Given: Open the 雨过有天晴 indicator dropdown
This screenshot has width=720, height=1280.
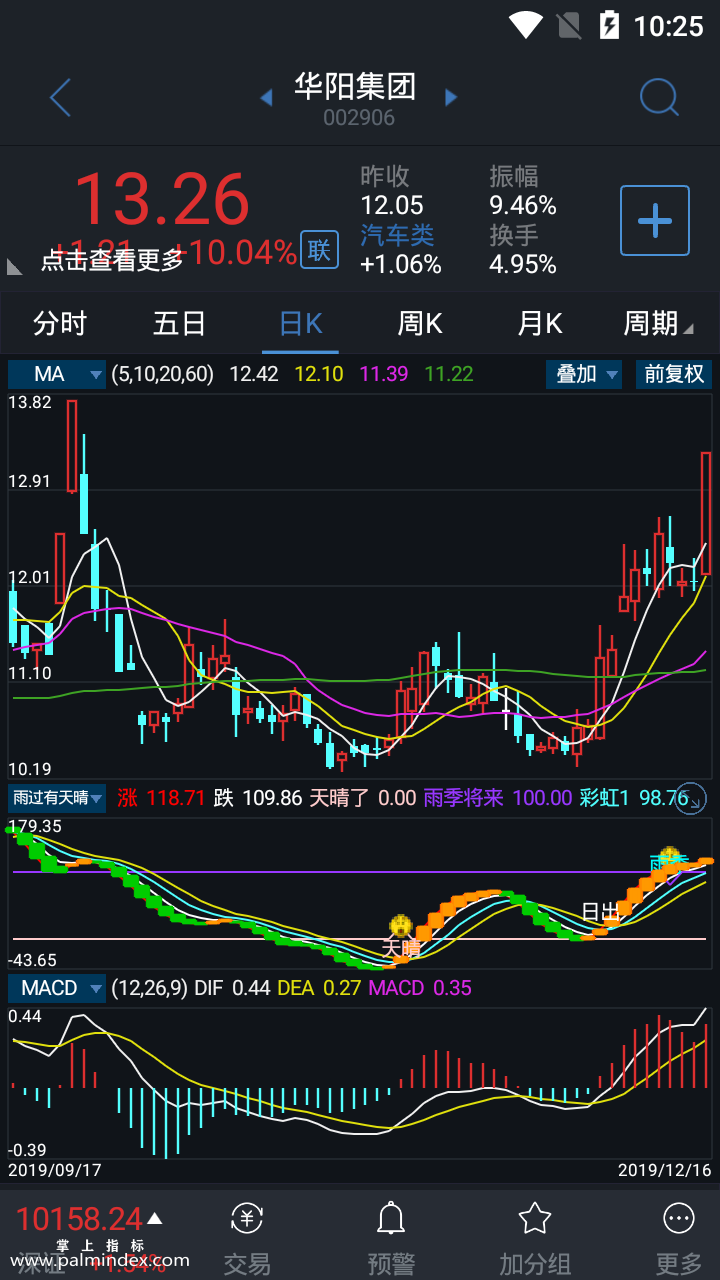Looking at the screenshot, I should point(57,798).
